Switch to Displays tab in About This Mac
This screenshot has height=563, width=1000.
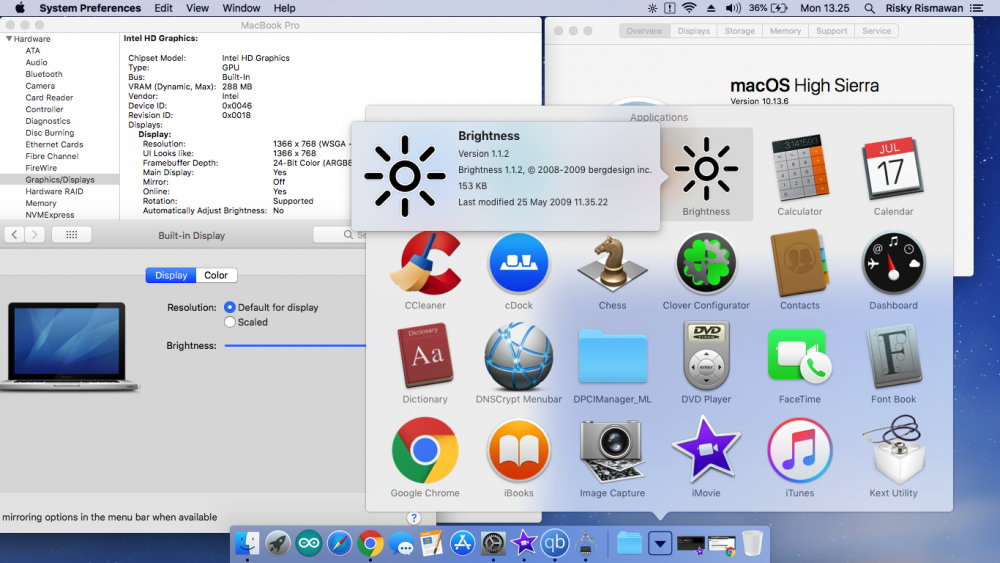click(693, 31)
